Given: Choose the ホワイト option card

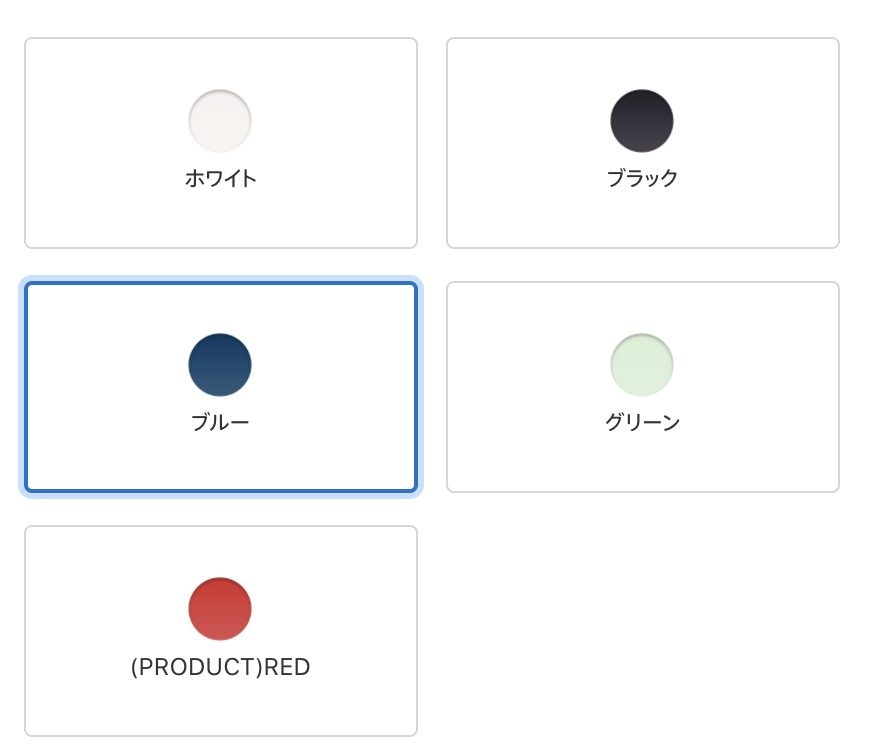Looking at the screenshot, I should [221, 143].
